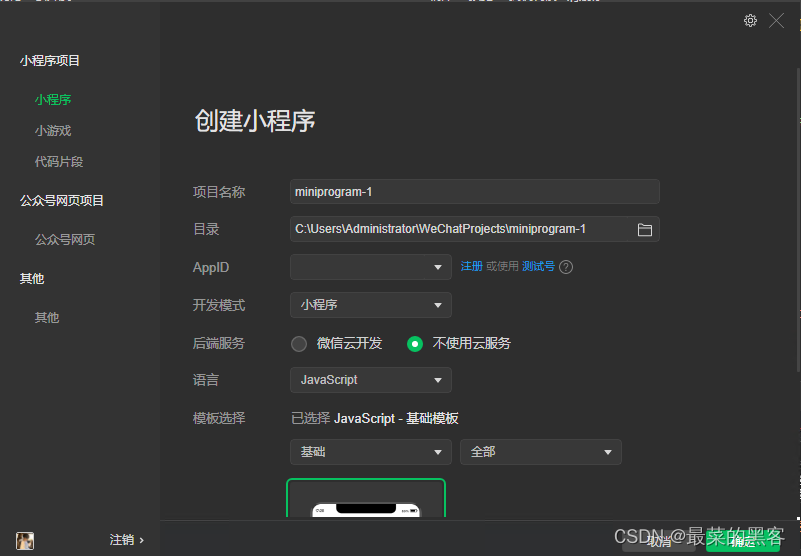
Task: Close the create project dialog
Action: click(x=776, y=20)
